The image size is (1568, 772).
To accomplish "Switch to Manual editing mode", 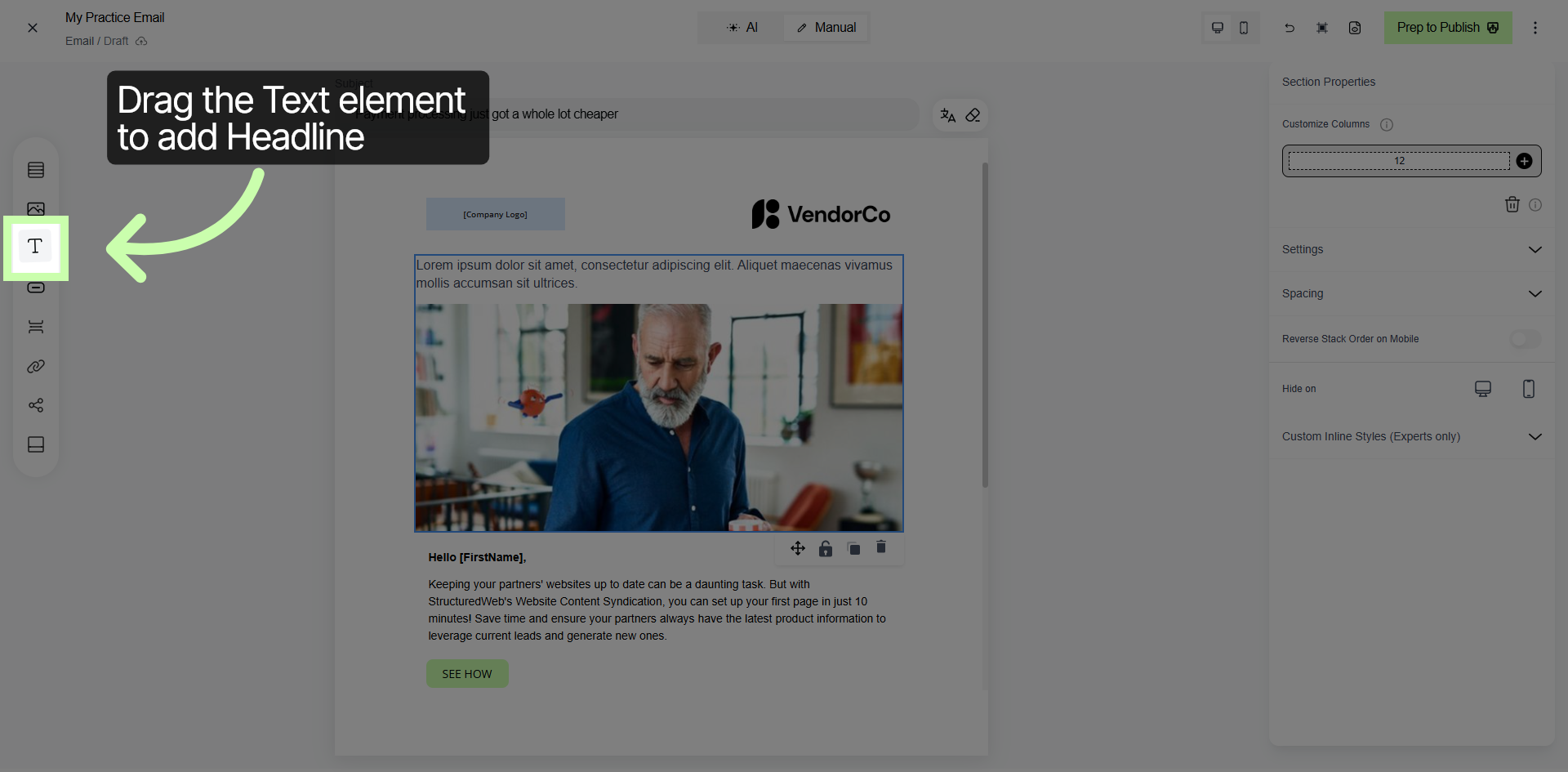I will tap(826, 28).
